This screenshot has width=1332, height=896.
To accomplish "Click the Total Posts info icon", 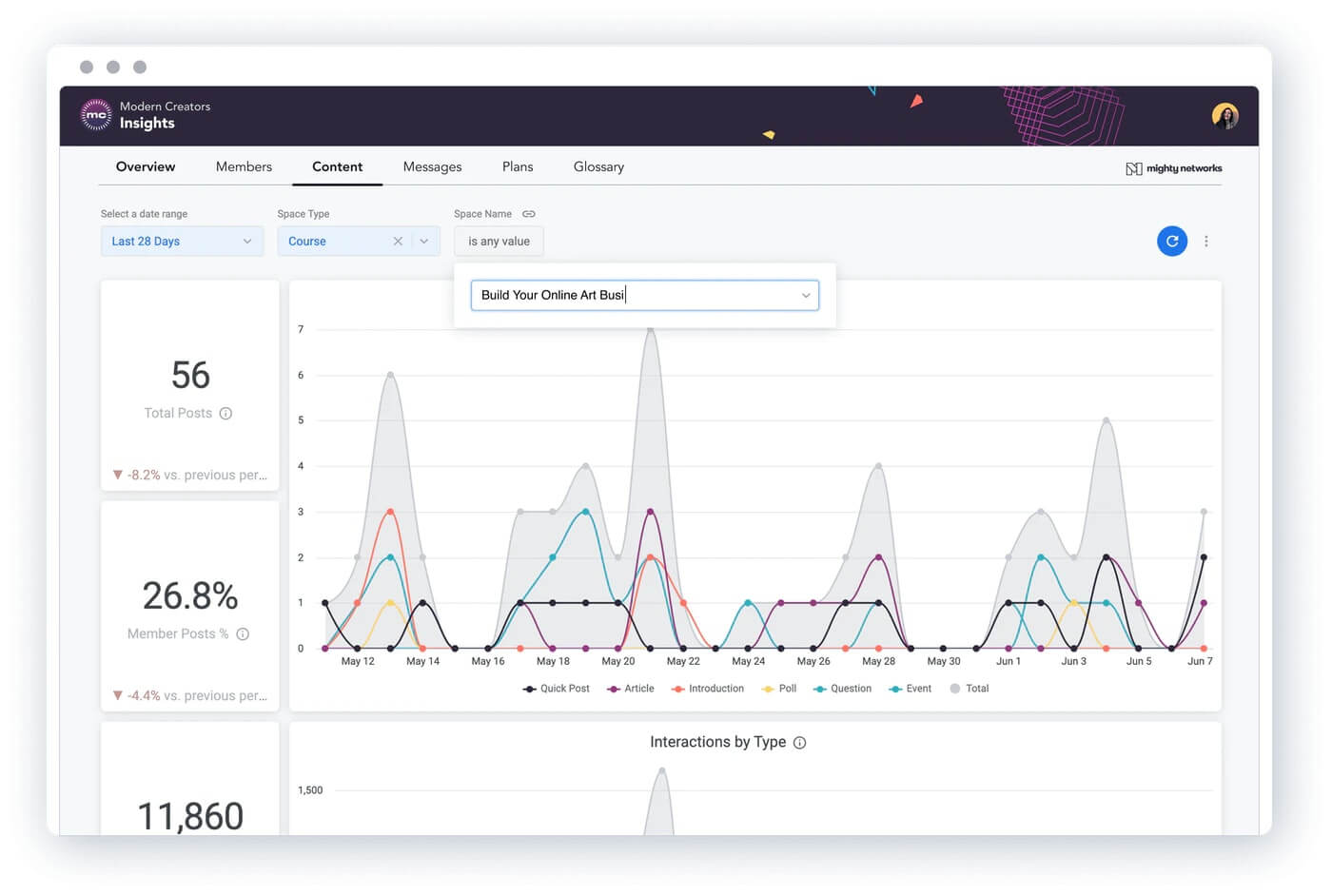I will tap(225, 414).
